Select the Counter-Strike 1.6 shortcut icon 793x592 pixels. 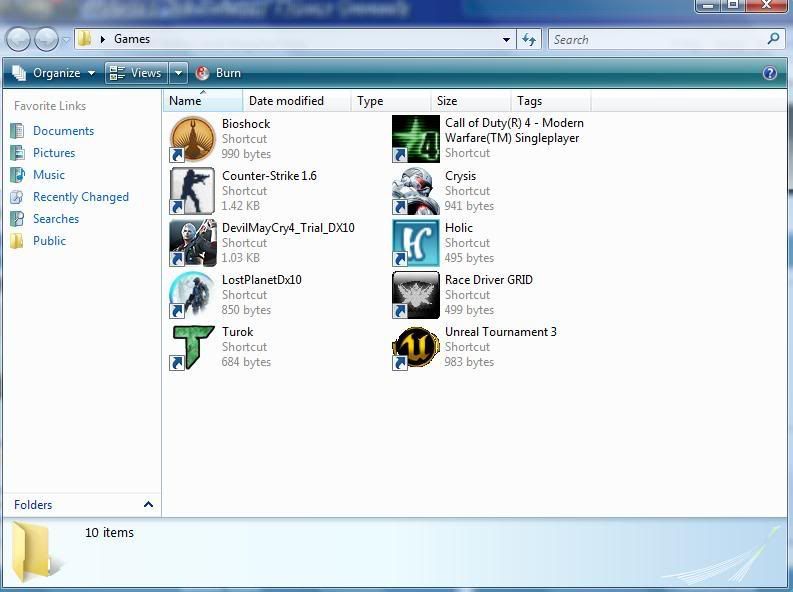[192, 191]
